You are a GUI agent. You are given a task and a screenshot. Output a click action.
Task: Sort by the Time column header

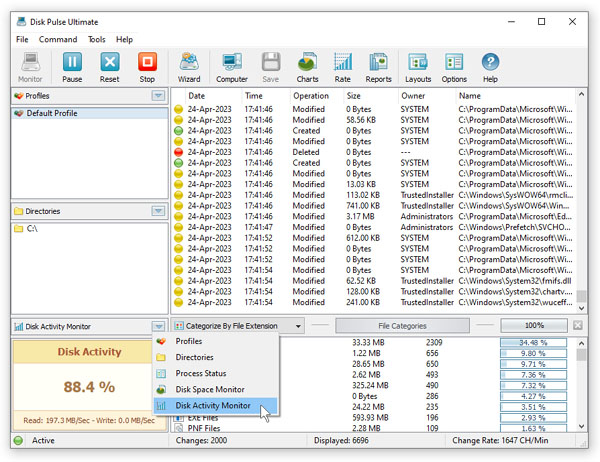(x=266, y=96)
